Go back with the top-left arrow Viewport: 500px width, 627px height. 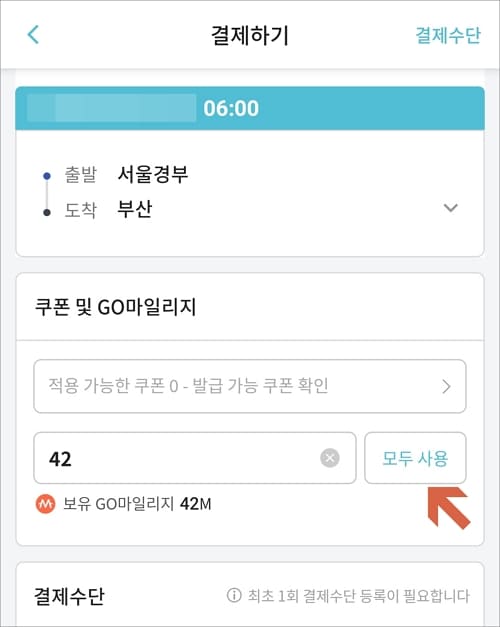33,34
